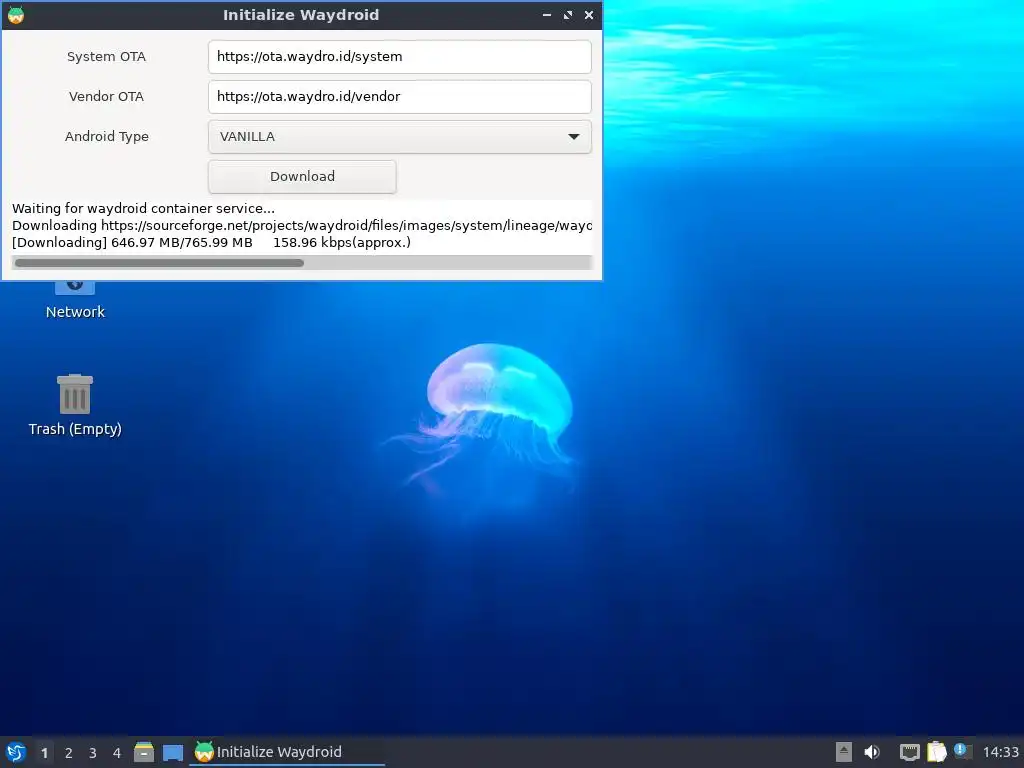Click the Waydroid icon in the title bar
This screenshot has height=768, width=1024.
16,14
